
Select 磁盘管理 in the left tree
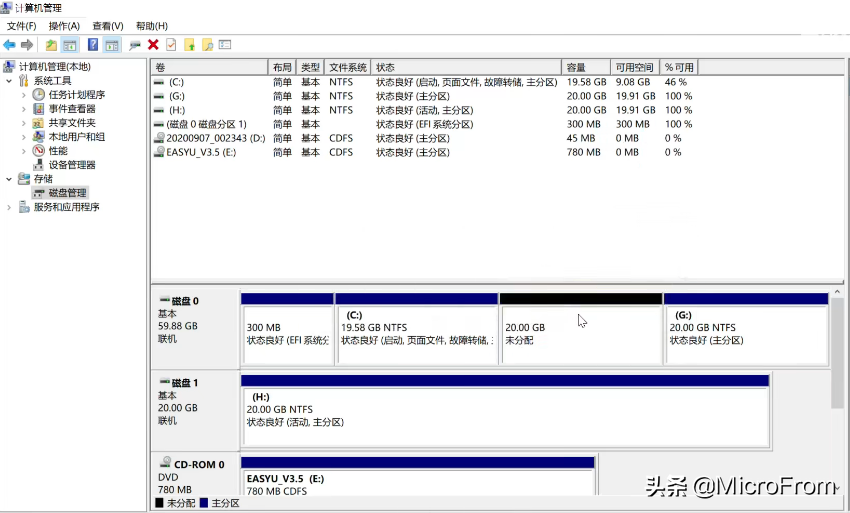click(67, 193)
